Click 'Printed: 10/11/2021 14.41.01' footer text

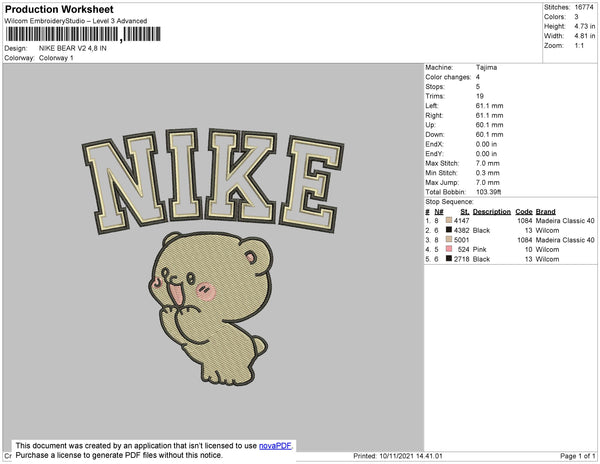coord(398,456)
